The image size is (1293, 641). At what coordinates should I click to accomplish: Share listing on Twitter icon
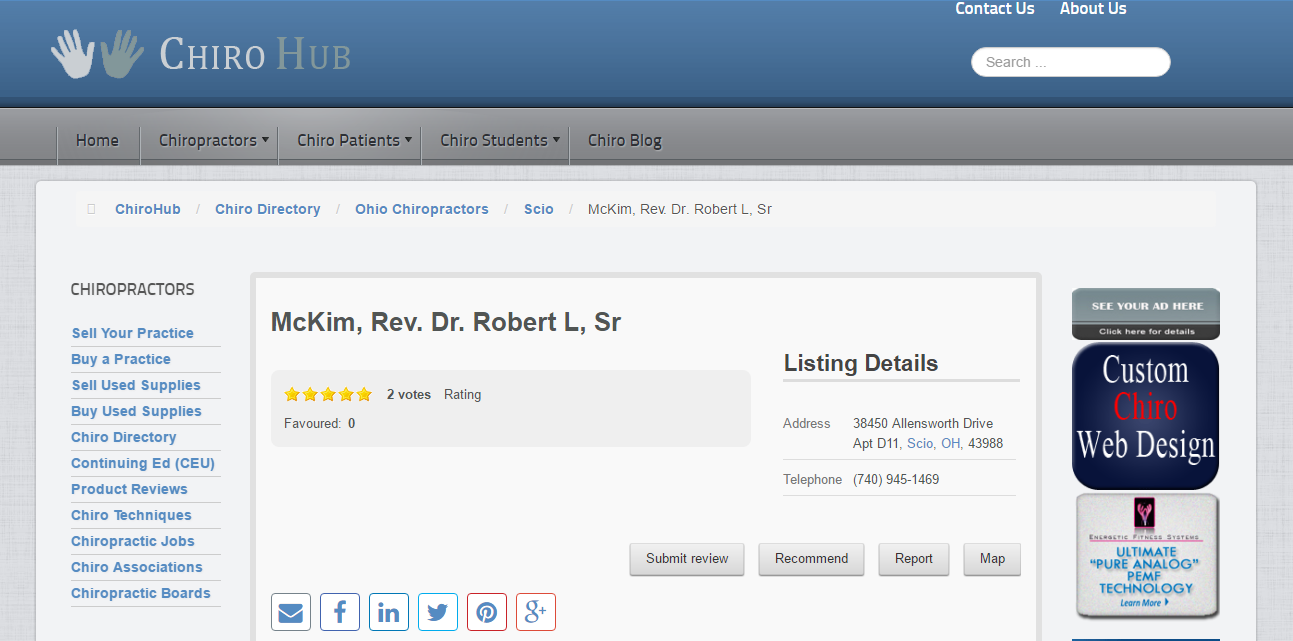pyautogui.click(x=438, y=612)
